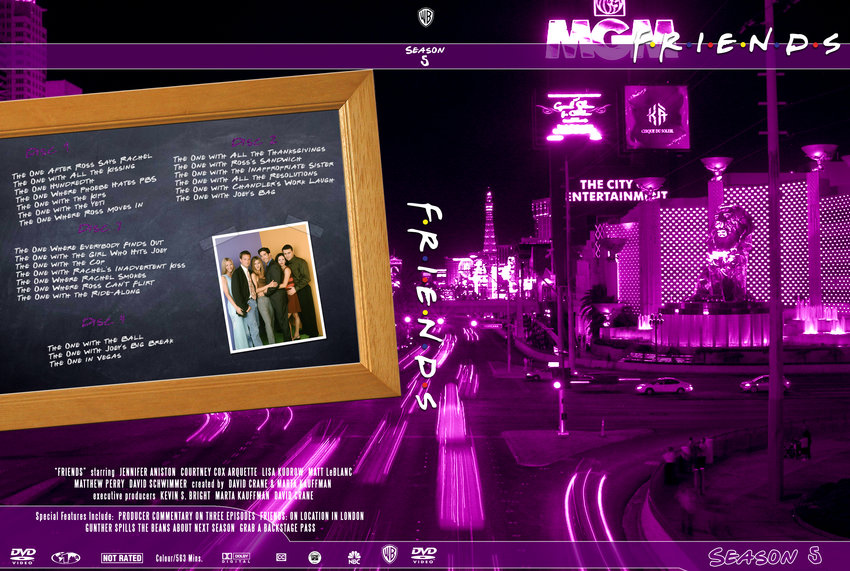This screenshot has width=850, height=571.
Task: Click the 'Disc 2' heading
Action: pyautogui.click(x=254, y=141)
